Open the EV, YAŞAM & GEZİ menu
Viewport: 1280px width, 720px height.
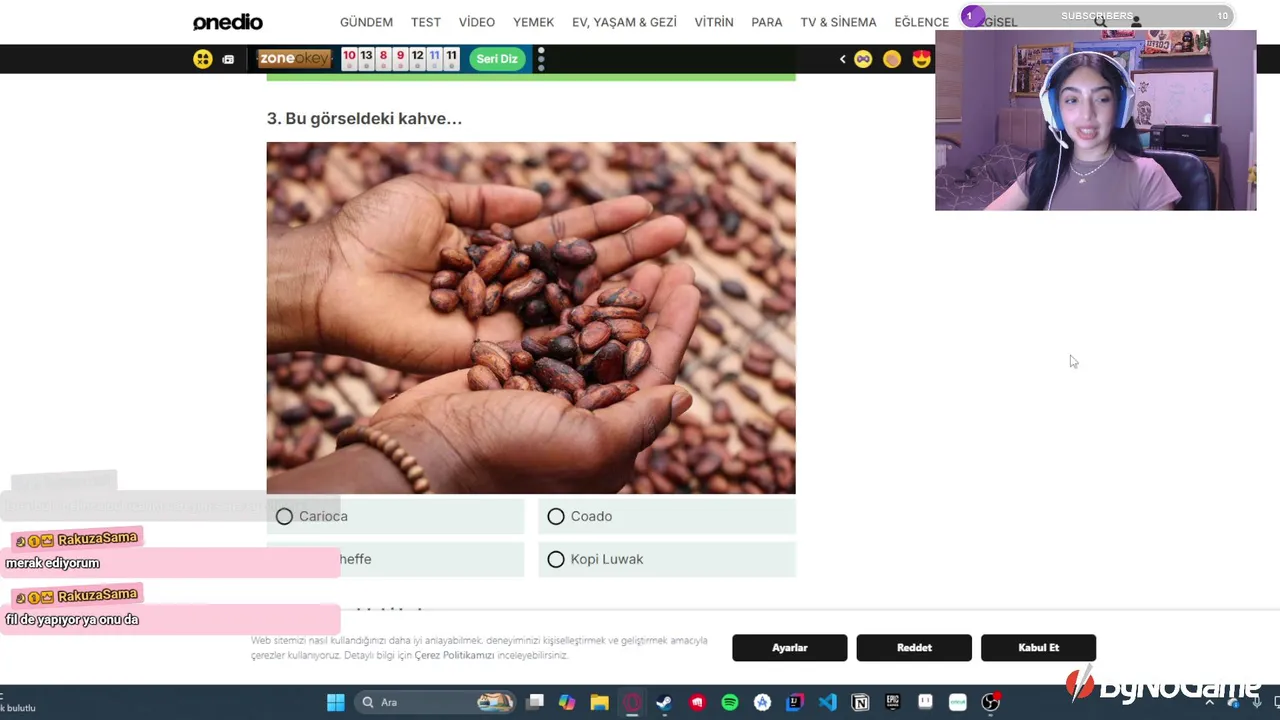[624, 22]
